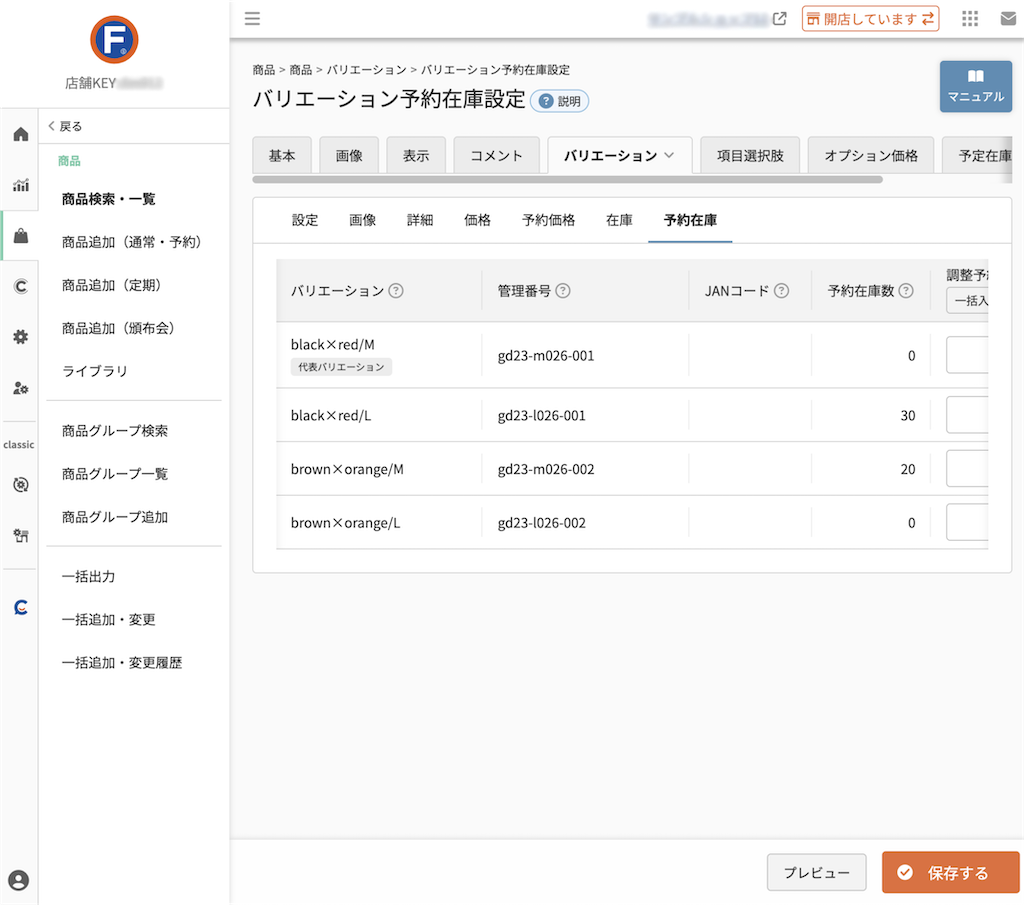Click management number gd23-l026-001
1024x905 pixels.
tap(541, 416)
